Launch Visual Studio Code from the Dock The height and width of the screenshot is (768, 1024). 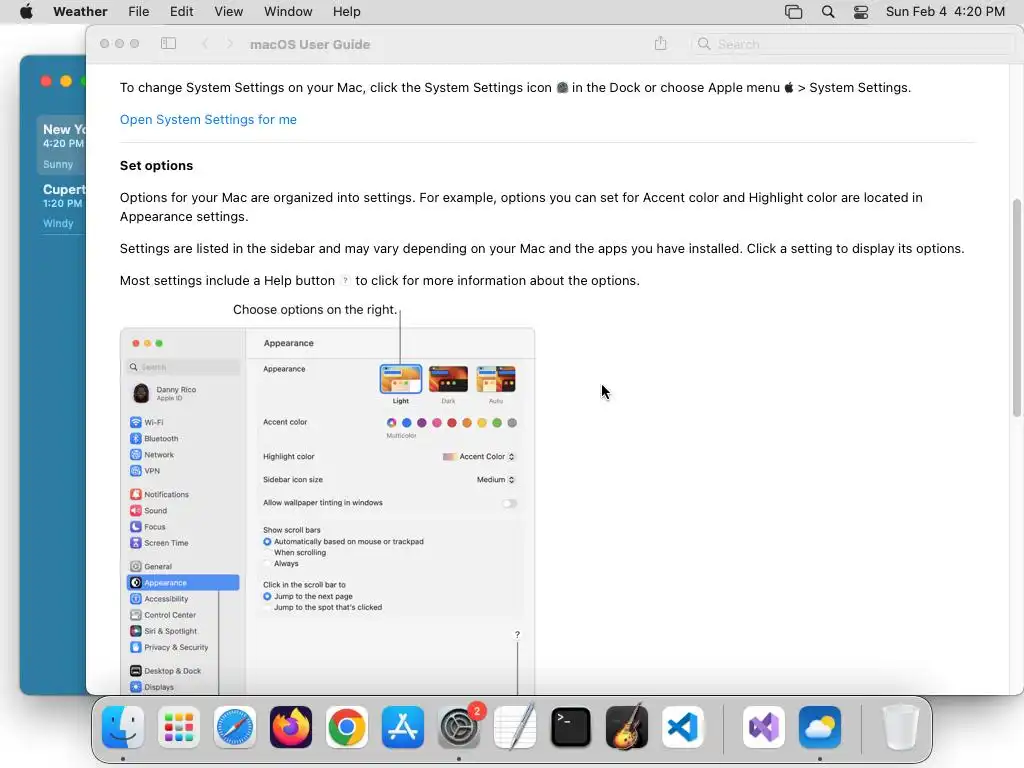682,727
